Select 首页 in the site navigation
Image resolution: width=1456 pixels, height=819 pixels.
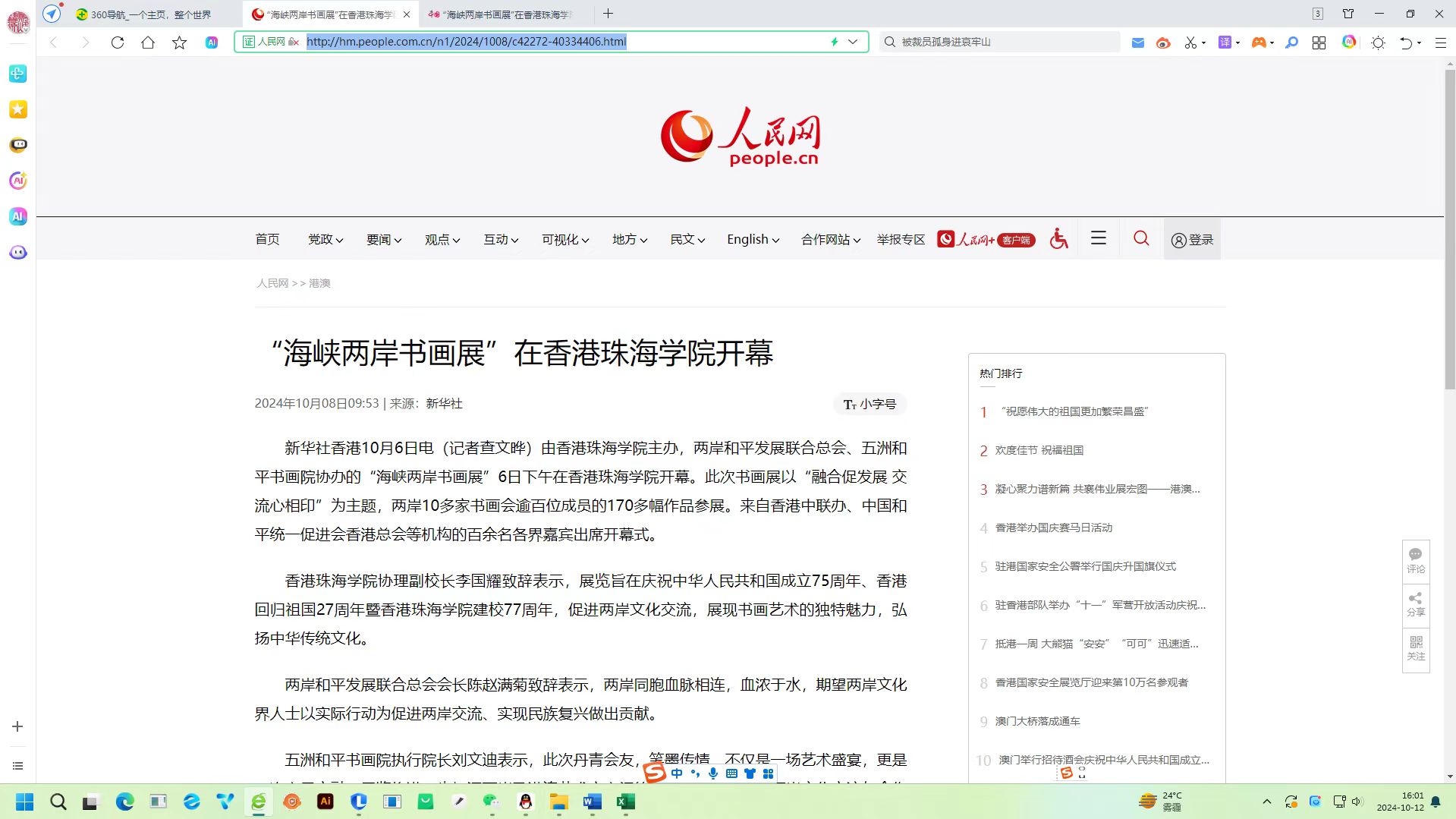tap(267, 240)
